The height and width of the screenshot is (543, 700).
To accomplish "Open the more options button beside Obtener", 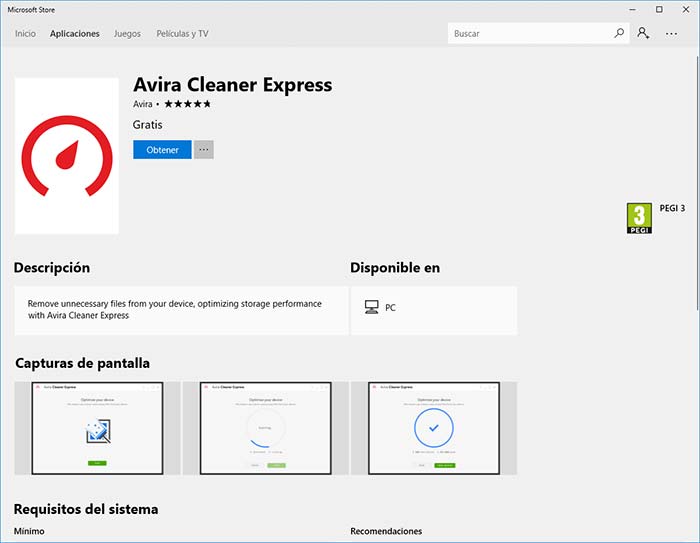I will [204, 150].
